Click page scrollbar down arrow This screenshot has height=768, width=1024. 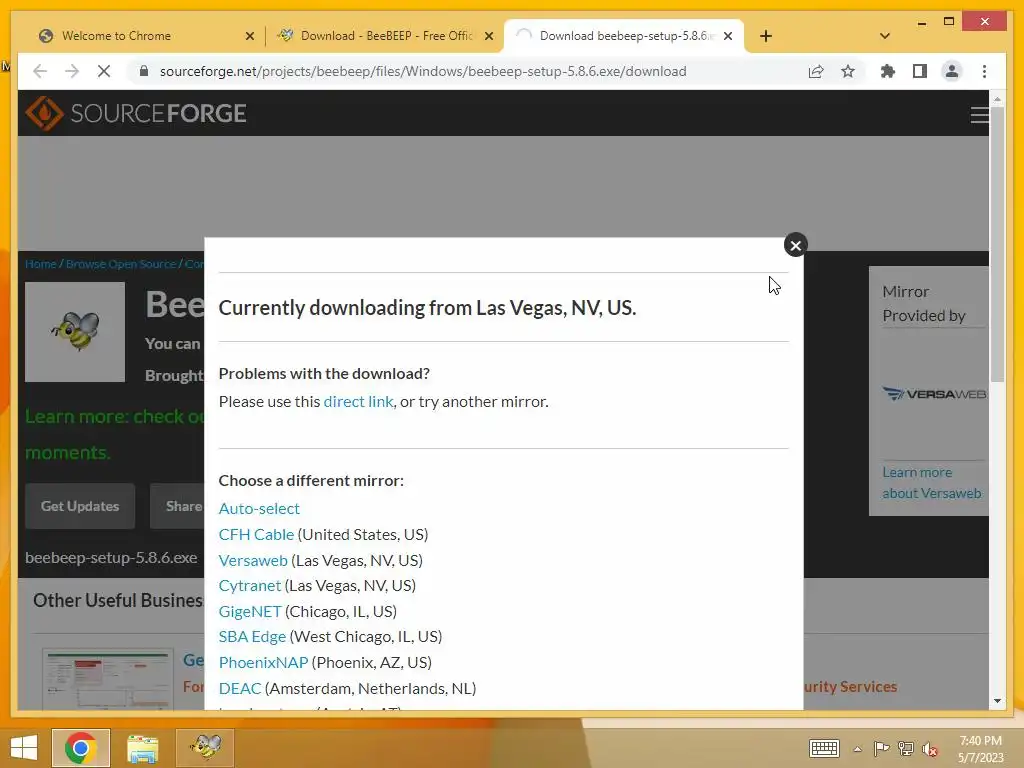coord(997,701)
